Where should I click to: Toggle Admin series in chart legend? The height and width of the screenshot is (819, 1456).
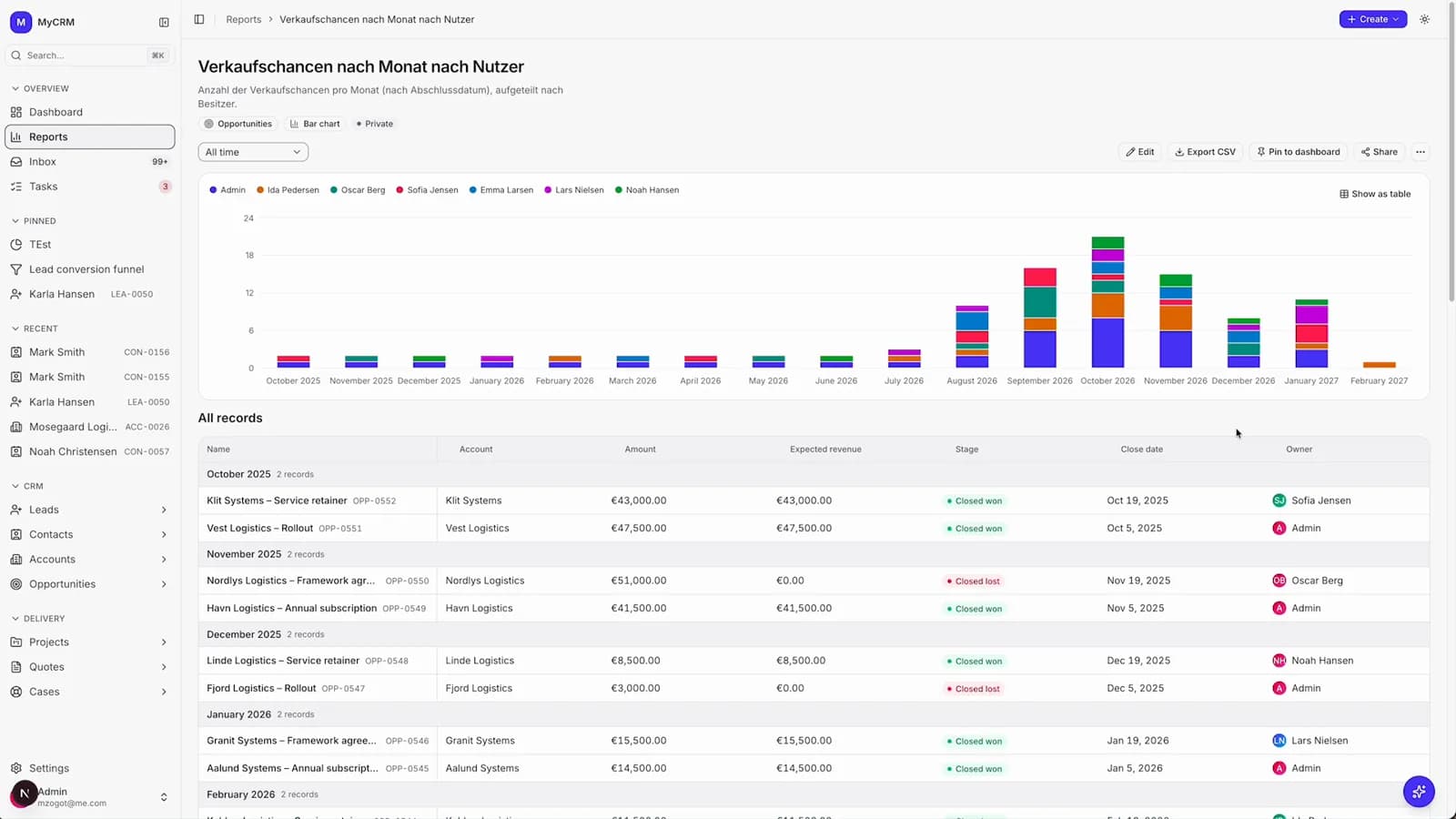(227, 190)
